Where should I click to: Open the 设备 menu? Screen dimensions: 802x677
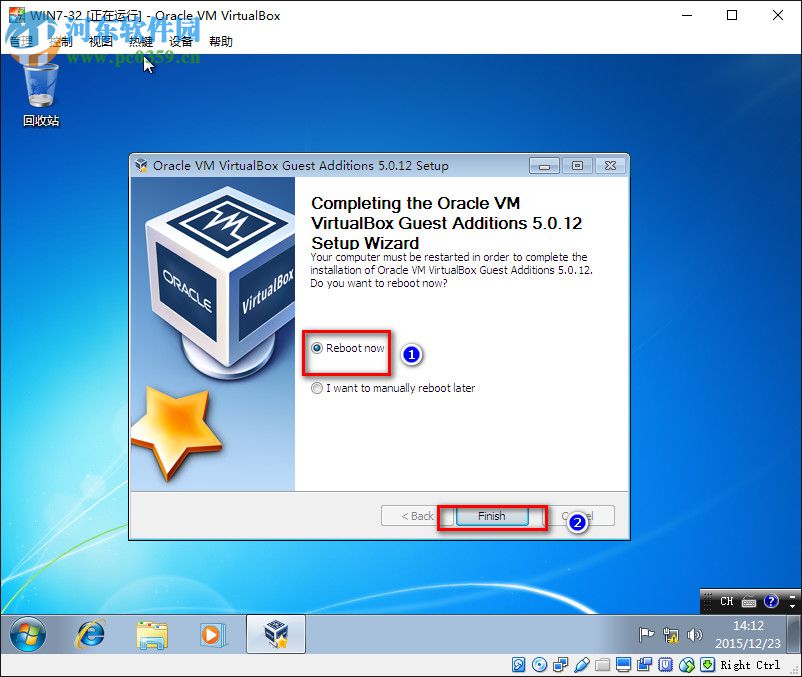[181, 41]
